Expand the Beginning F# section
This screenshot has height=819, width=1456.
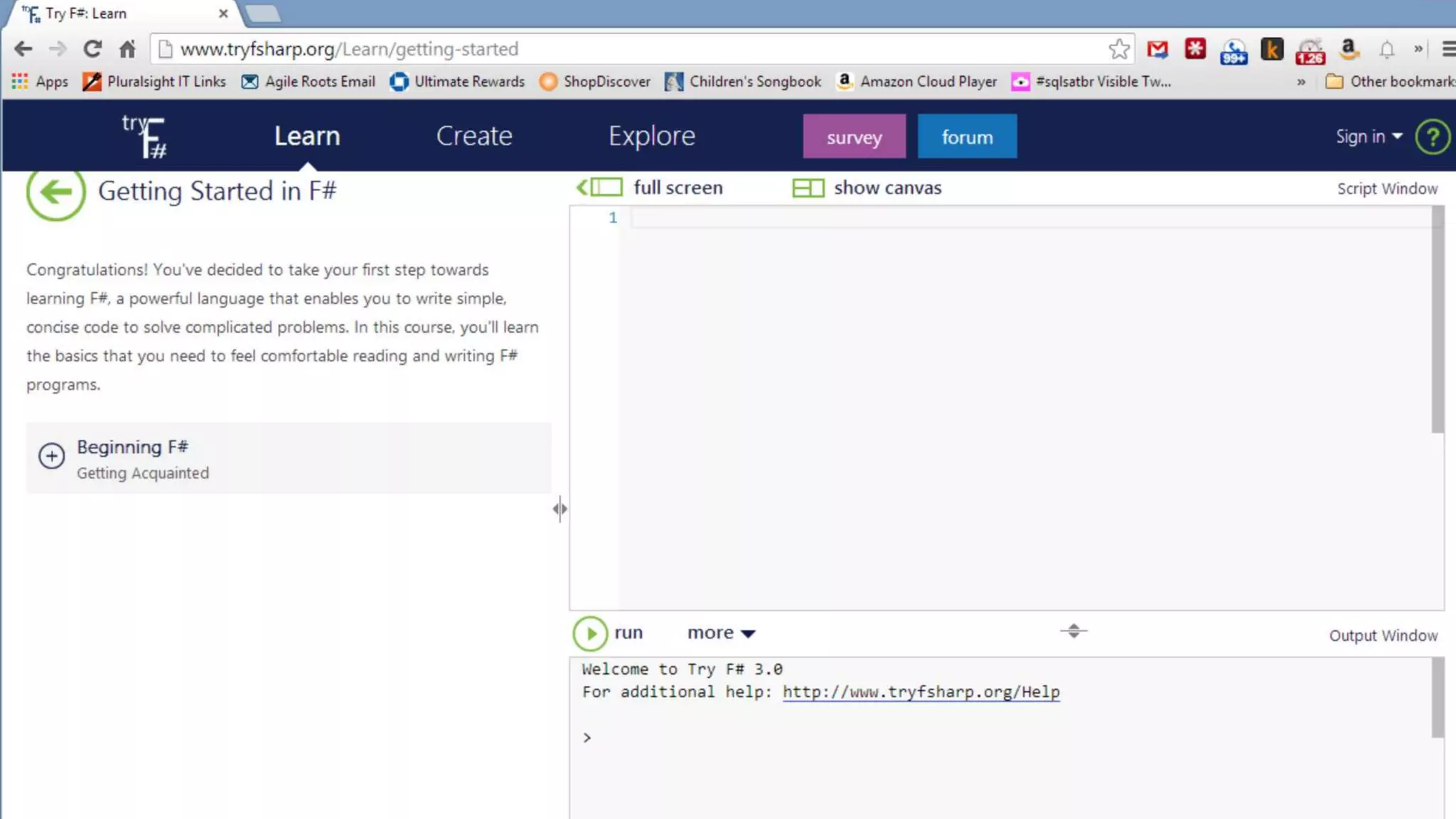pos(51,456)
